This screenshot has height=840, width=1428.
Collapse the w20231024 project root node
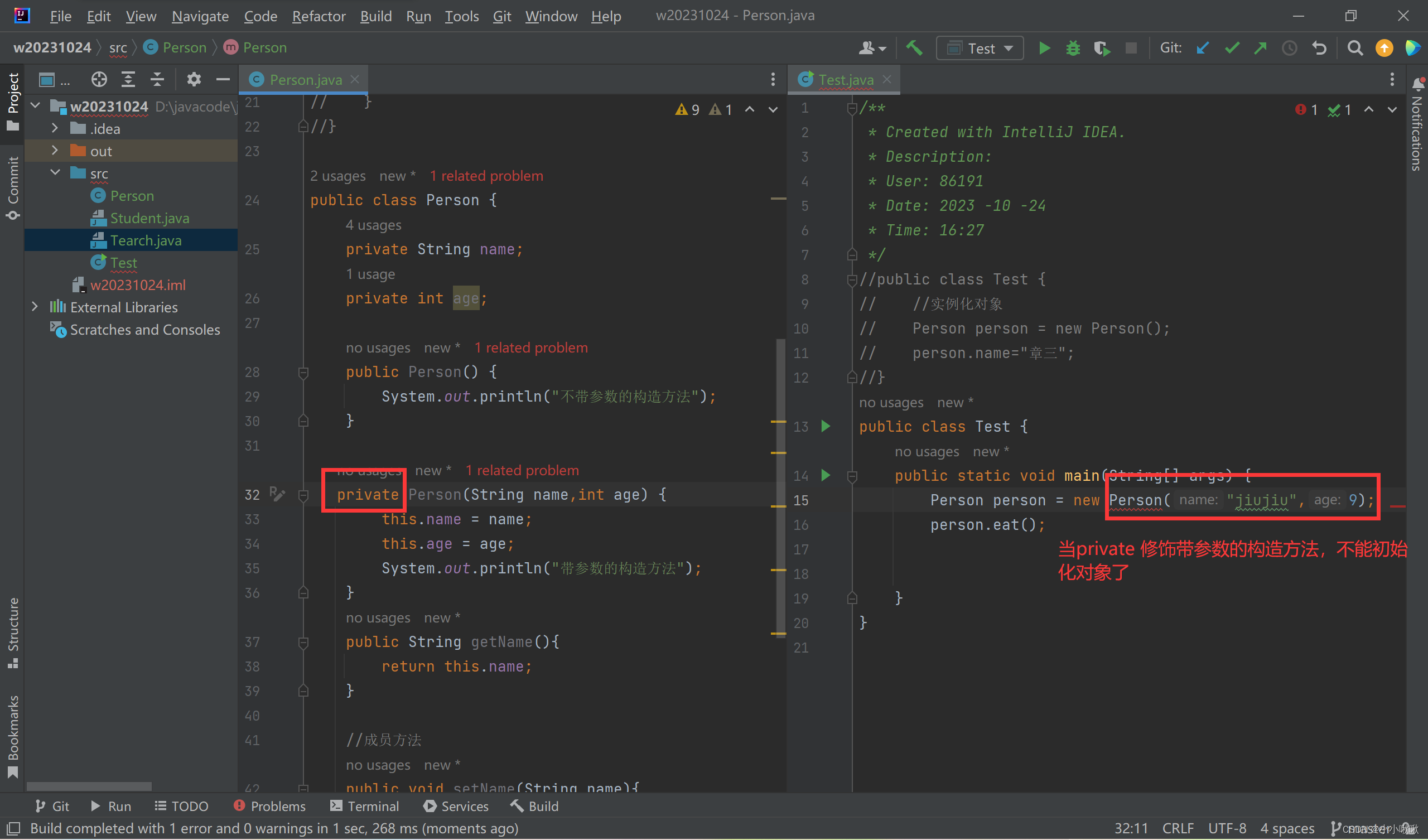(x=36, y=105)
